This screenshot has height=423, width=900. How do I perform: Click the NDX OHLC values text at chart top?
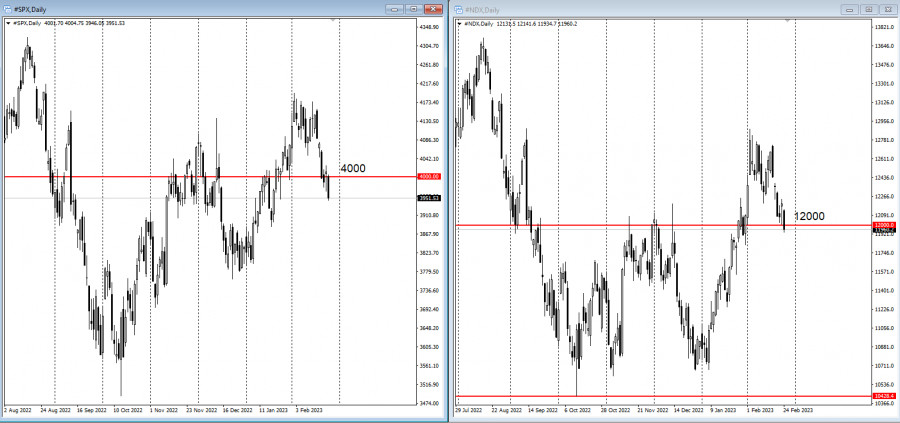point(536,24)
